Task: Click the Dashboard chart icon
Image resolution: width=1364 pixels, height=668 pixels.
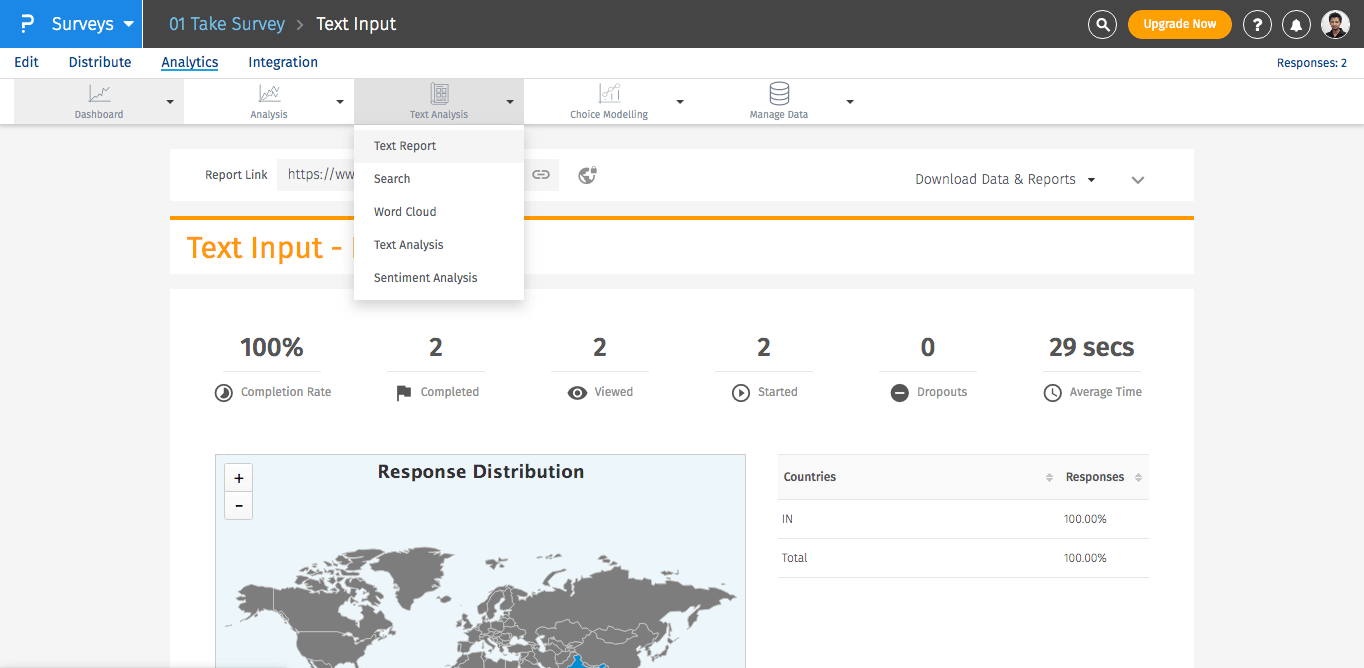Action: click(x=99, y=94)
